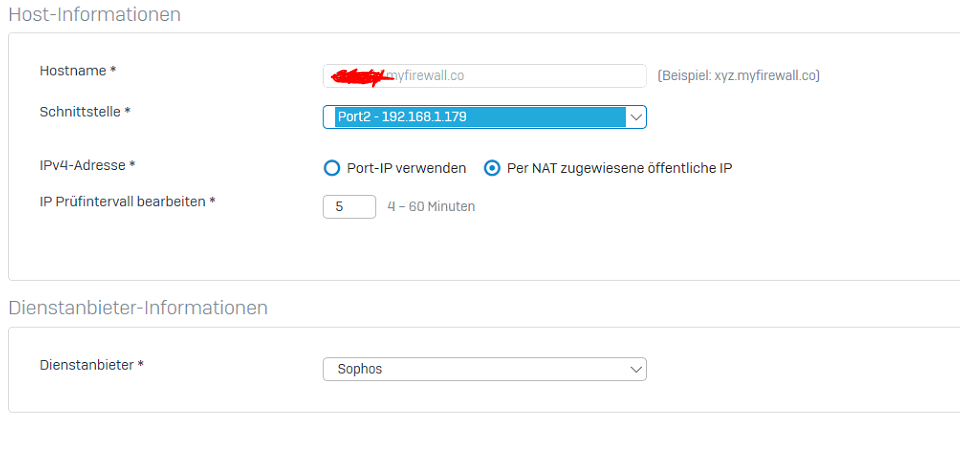Focus the IP Prüfintervall minutes field
960x452 pixels.
349,207
